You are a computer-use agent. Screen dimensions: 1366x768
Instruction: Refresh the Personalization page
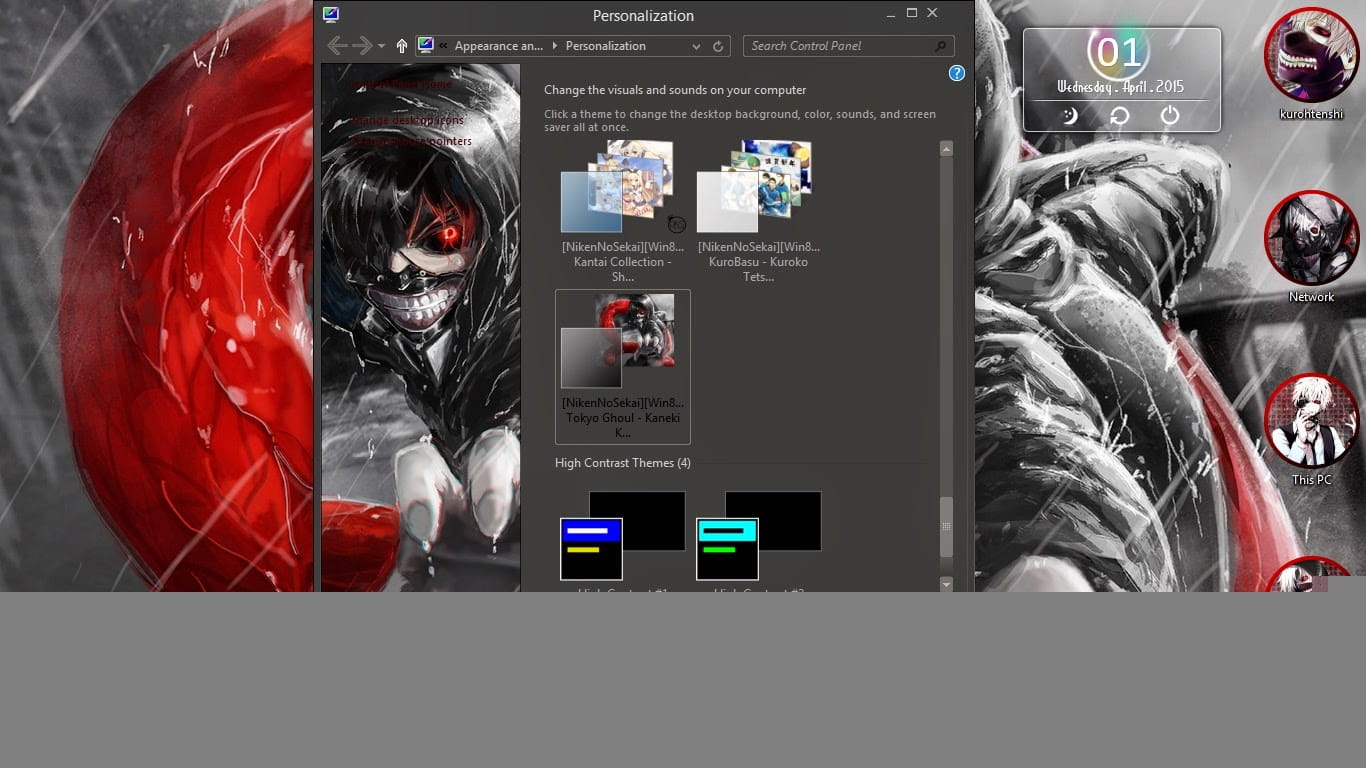[x=718, y=47]
